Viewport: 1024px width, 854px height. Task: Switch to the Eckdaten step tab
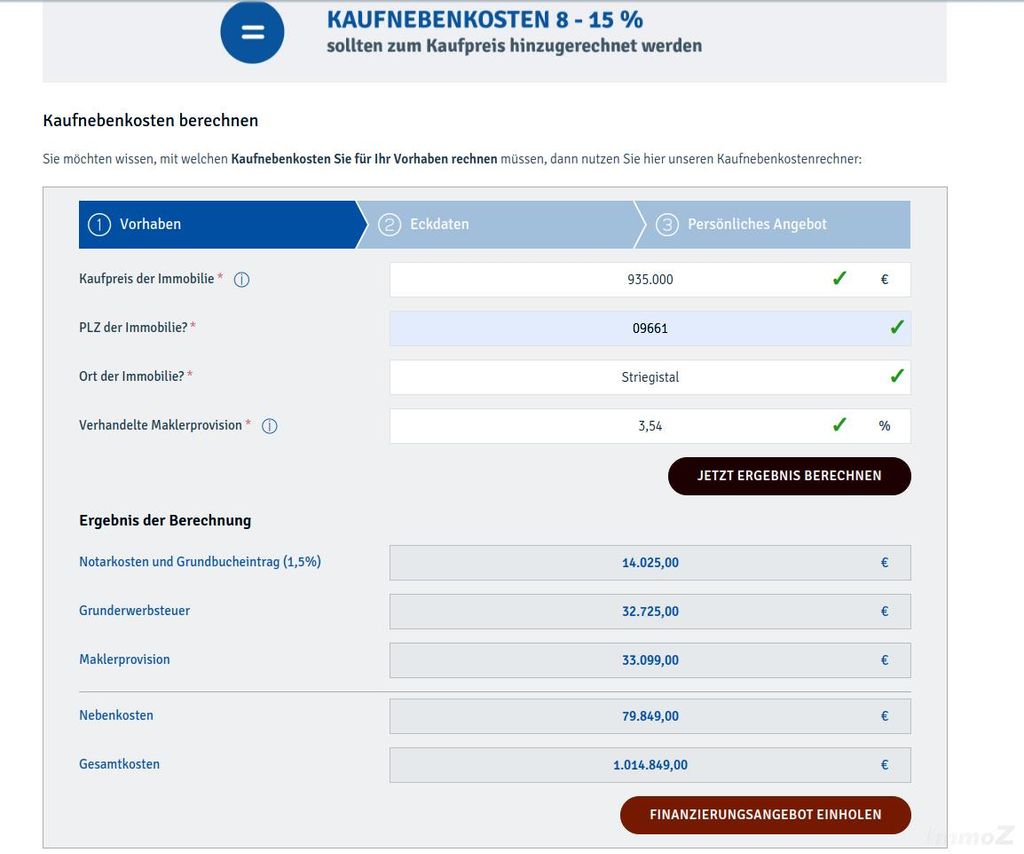point(499,225)
